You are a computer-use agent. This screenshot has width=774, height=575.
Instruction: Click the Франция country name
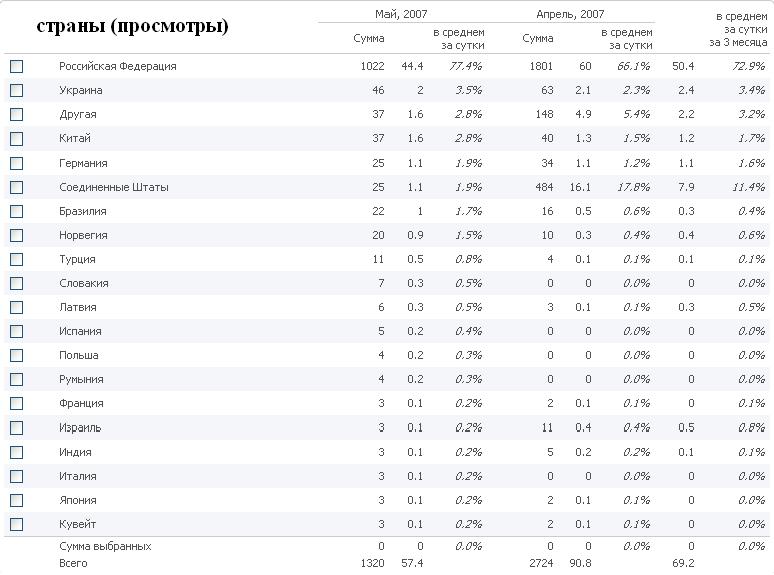click(x=81, y=403)
